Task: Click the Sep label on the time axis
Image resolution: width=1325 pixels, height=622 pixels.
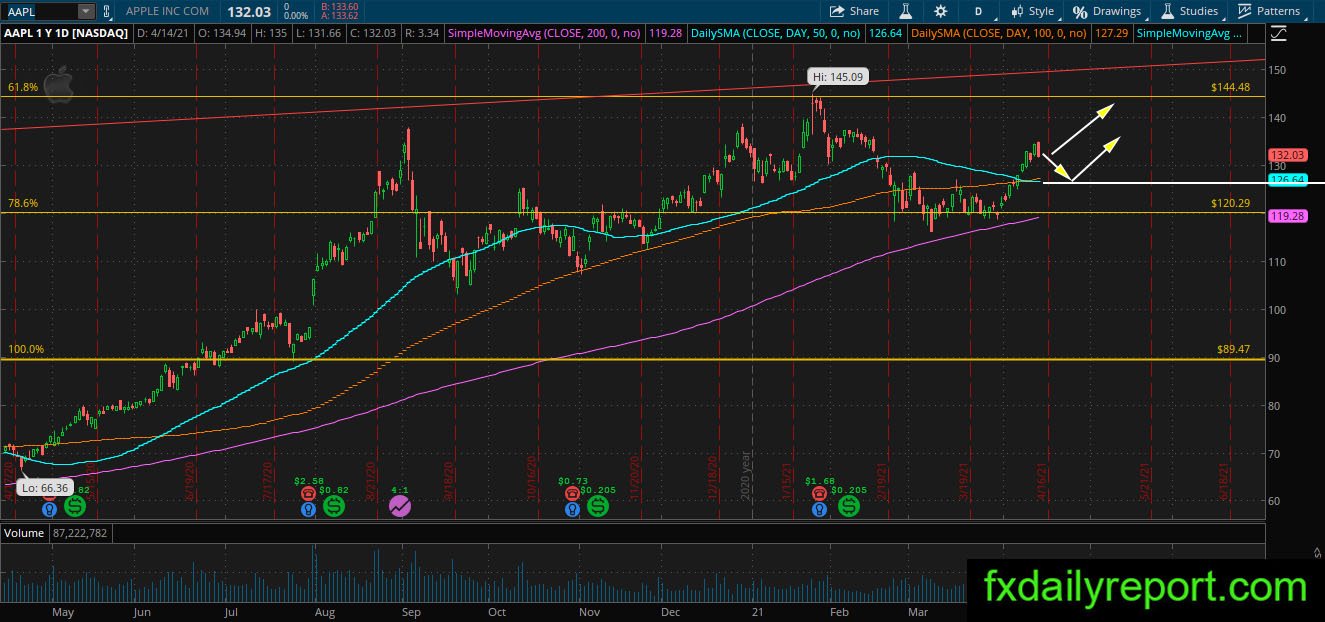Action: click(409, 612)
